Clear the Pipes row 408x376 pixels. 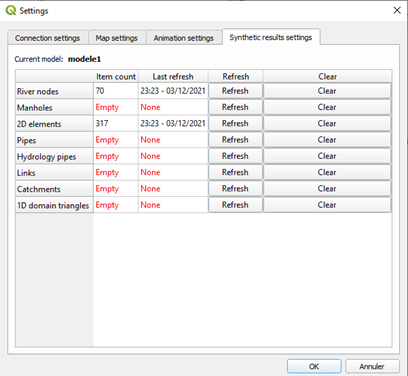tap(327, 140)
